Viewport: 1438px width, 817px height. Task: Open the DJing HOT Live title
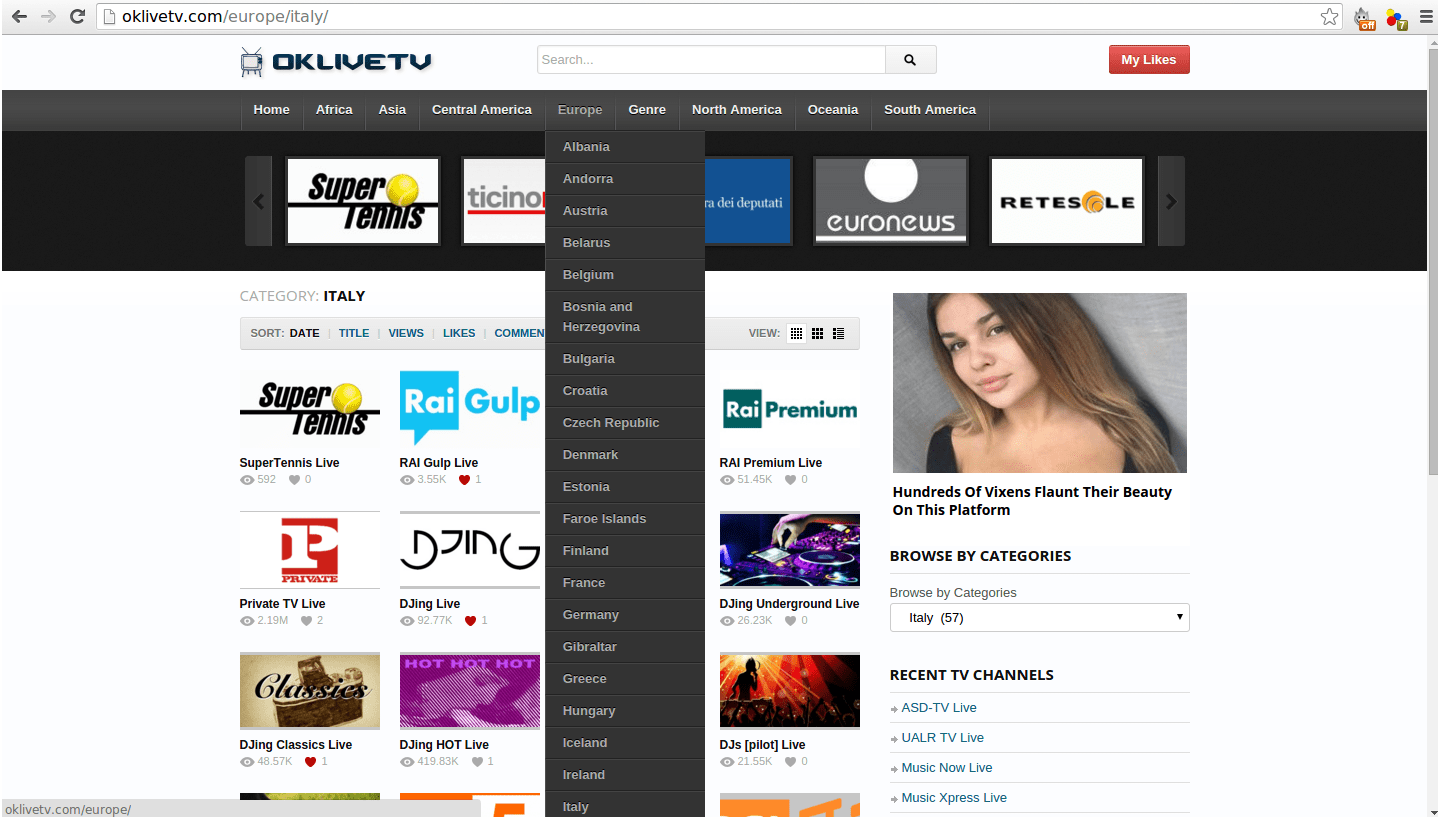pyautogui.click(x=444, y=745)
